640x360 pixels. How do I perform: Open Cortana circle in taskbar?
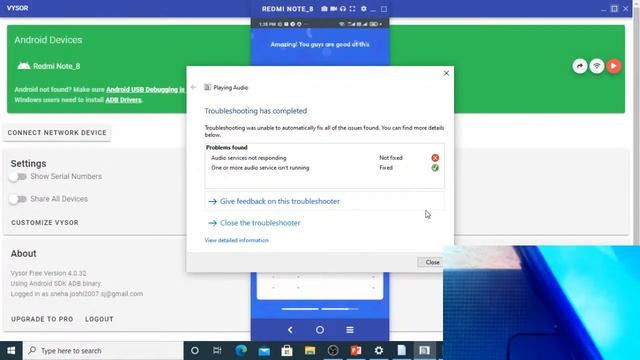pos(195,351)
